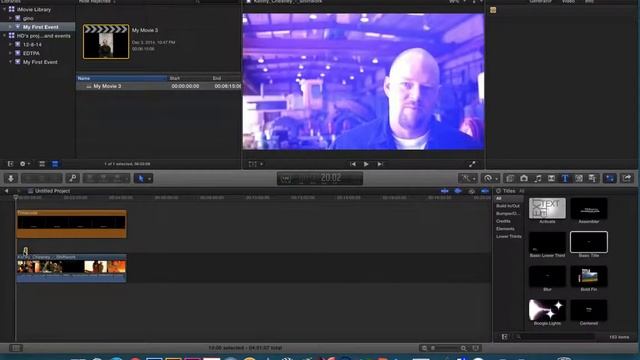Screen dimensions: 640x360
Task: Select the Elements titles category
Action: (x=505, y=229)
